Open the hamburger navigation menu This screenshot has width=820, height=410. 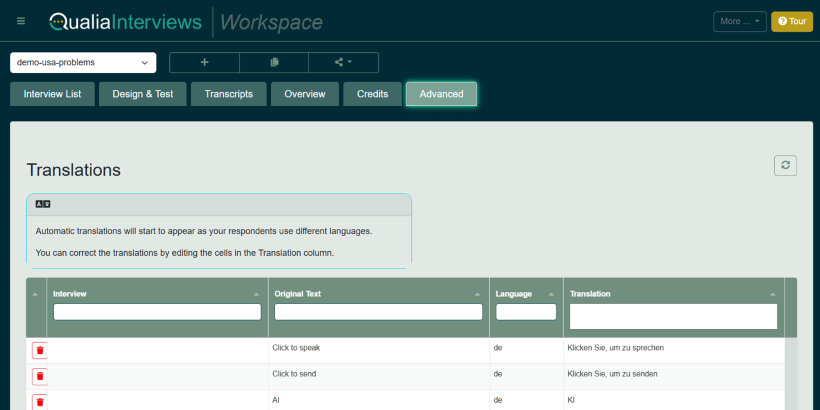(x=21, y=21)
